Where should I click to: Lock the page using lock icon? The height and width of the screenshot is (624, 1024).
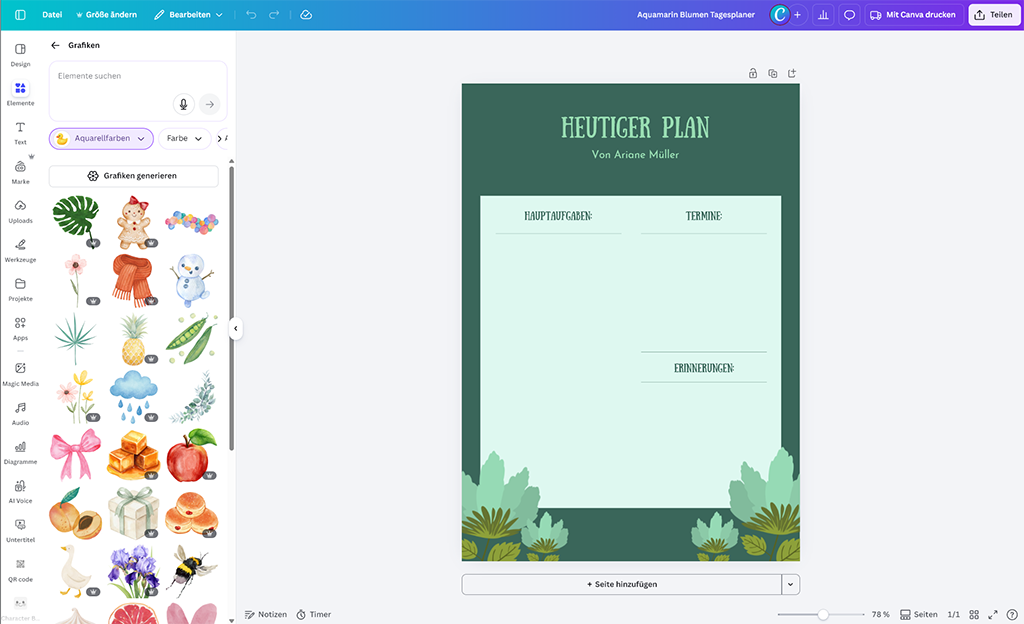pos(753,73)
